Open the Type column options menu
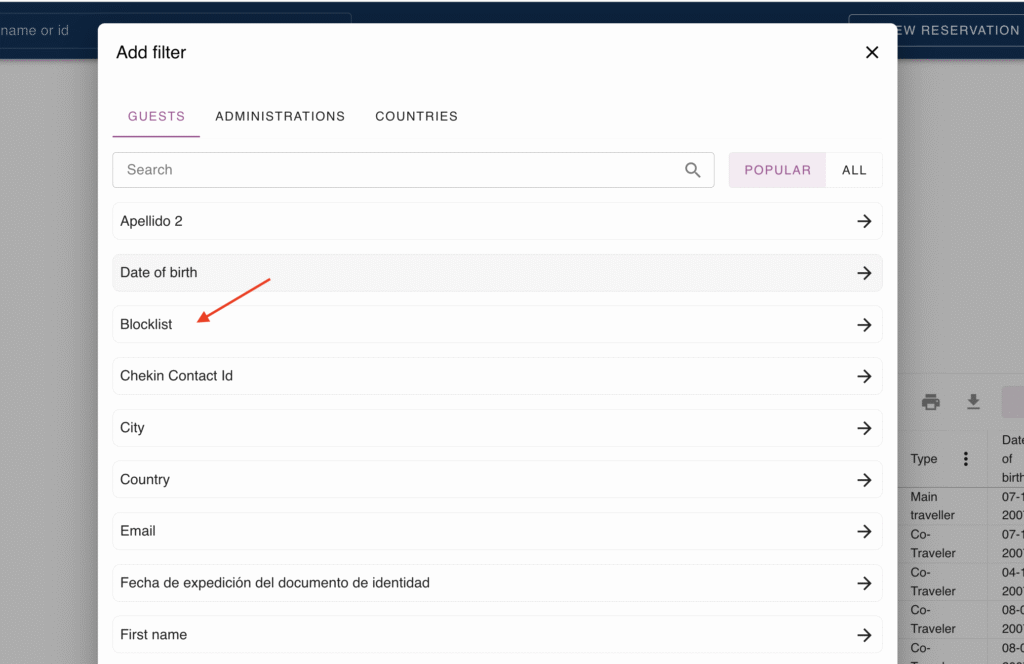Viewport: 1024px width, 664px height. click(966, 459)
